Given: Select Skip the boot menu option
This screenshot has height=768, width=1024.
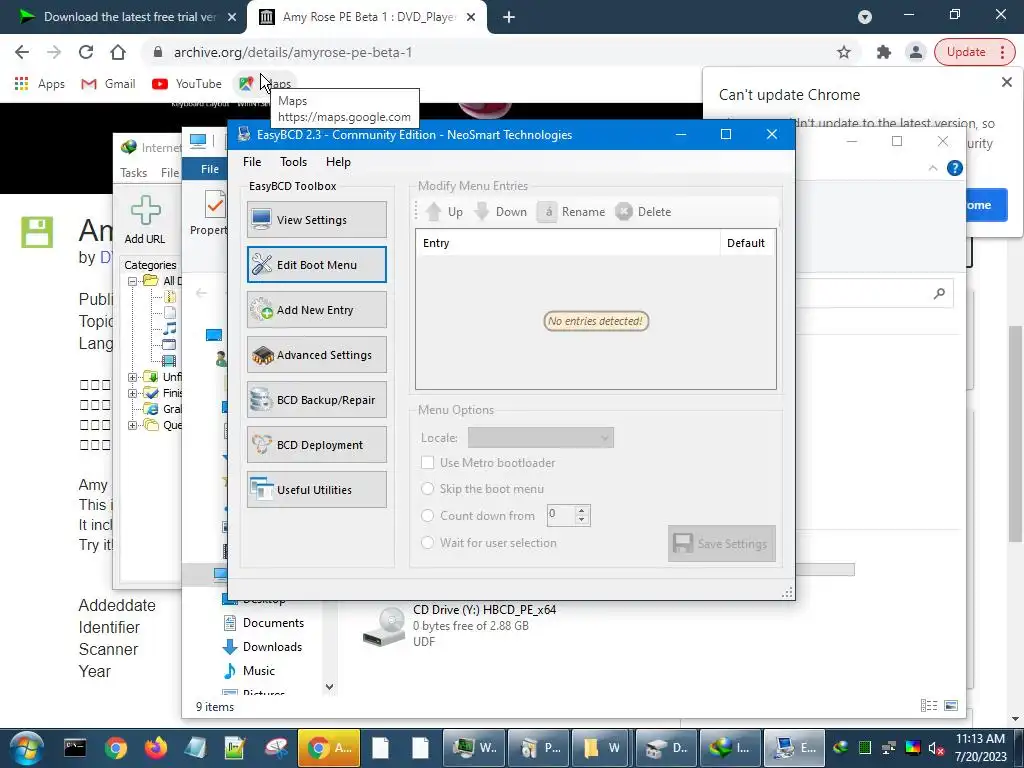Looking at the screenshot, I should click(x=427, y=488).
